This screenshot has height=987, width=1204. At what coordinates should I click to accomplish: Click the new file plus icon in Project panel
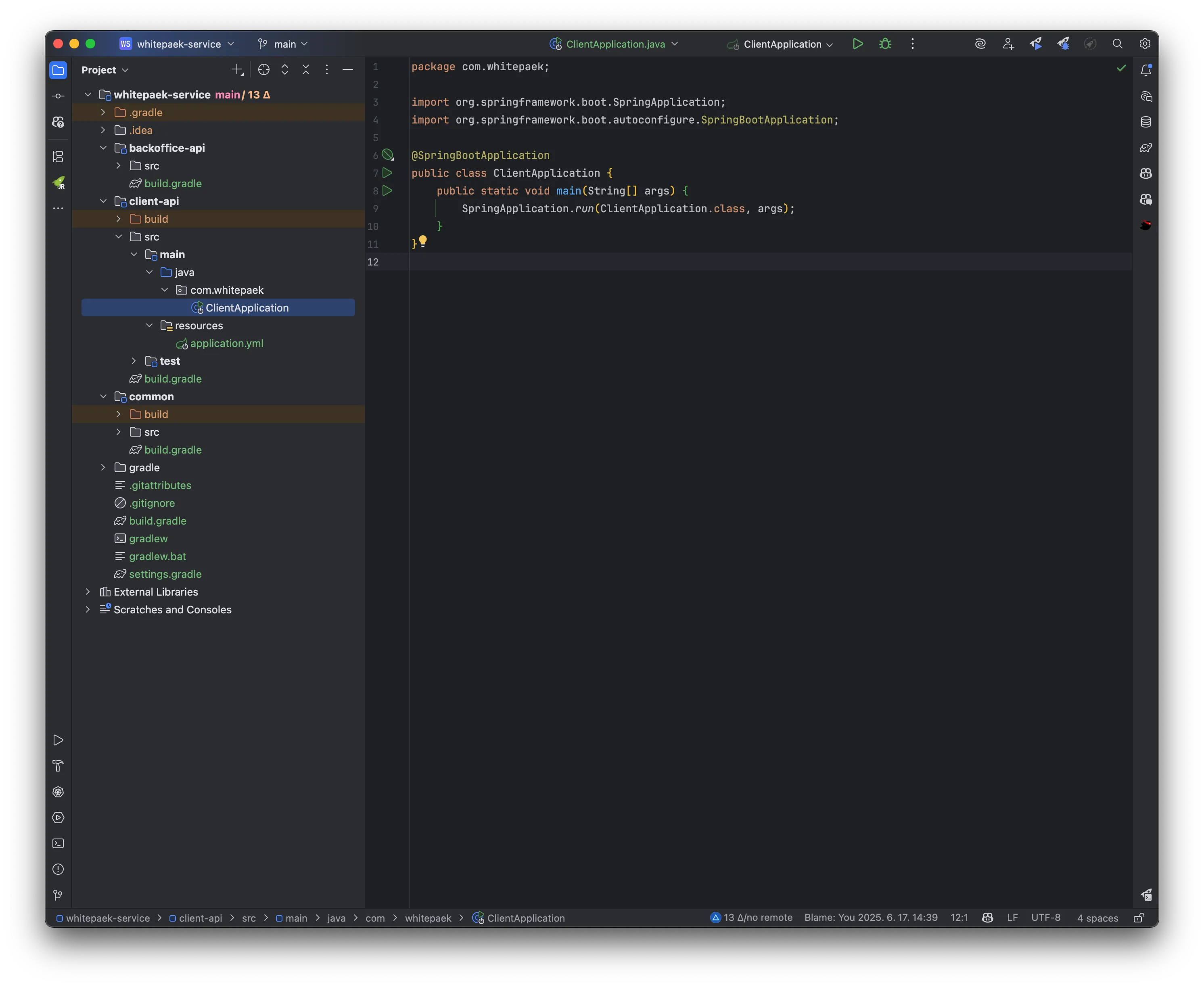click(238, 69)
